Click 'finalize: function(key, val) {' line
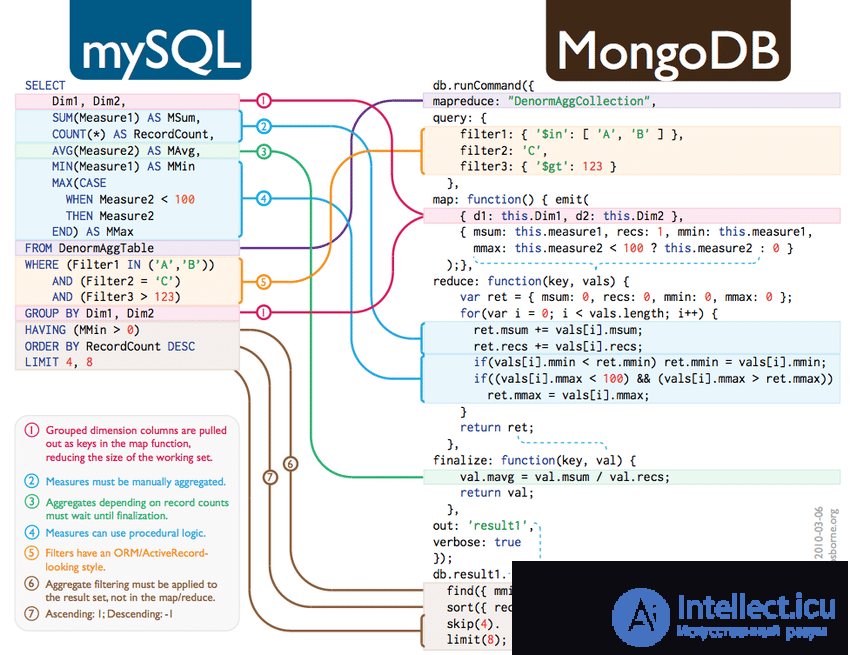850x655 pixels. click(534, 460)
